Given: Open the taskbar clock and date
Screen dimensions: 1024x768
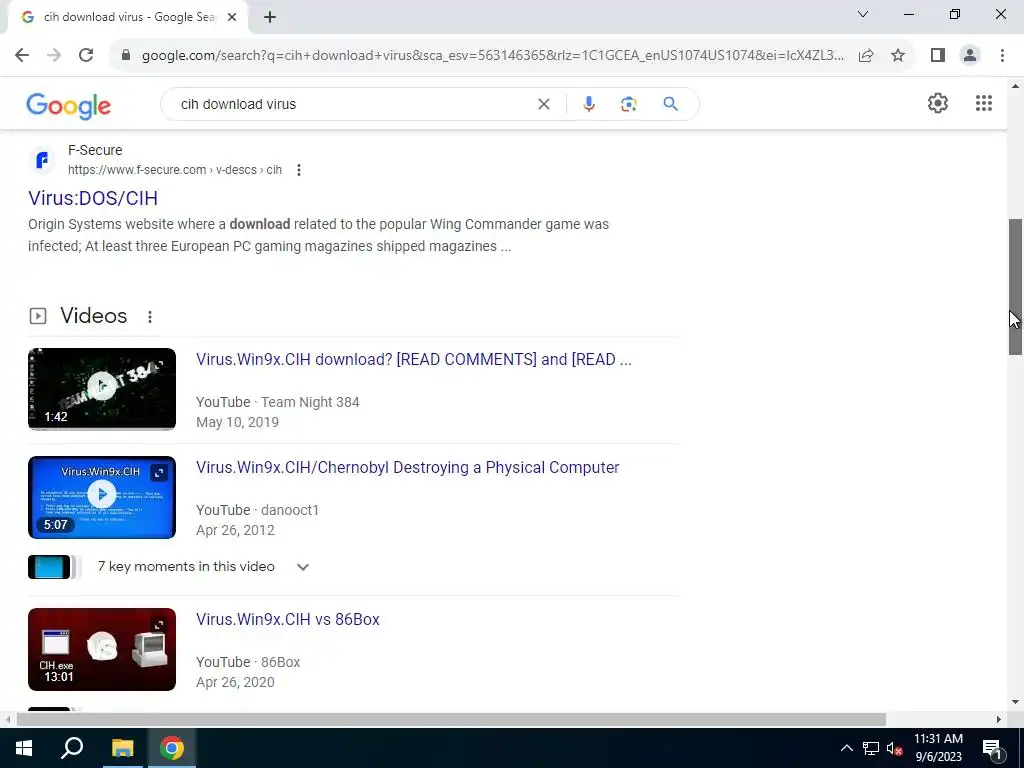Looking at the screenshot, I should click(x=938, y=748).
